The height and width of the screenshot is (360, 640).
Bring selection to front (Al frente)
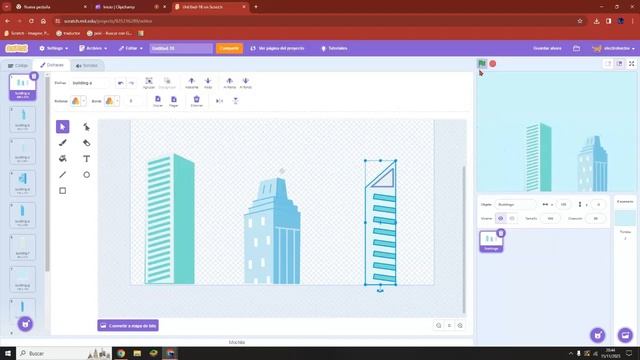229,83
